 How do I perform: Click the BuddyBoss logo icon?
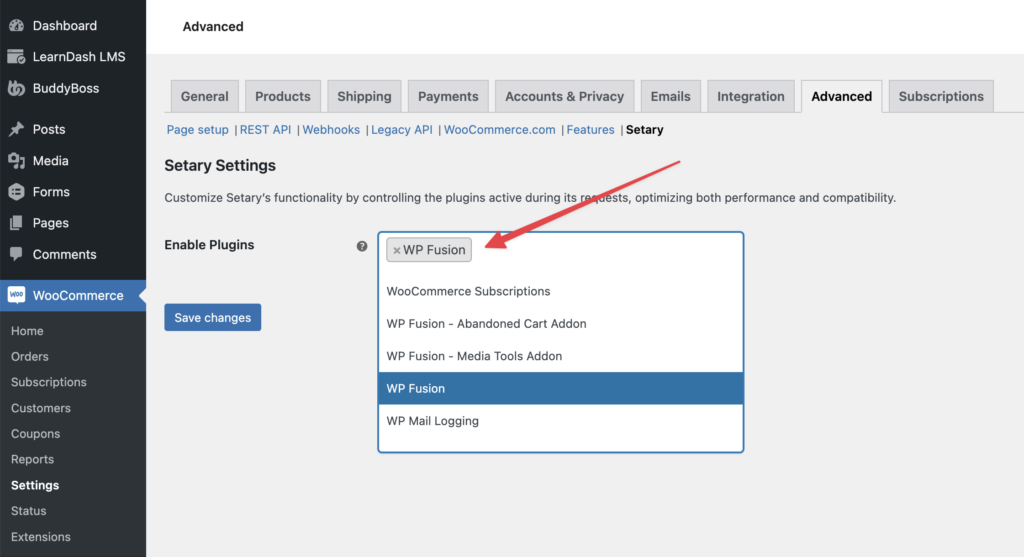coord(16,88)
